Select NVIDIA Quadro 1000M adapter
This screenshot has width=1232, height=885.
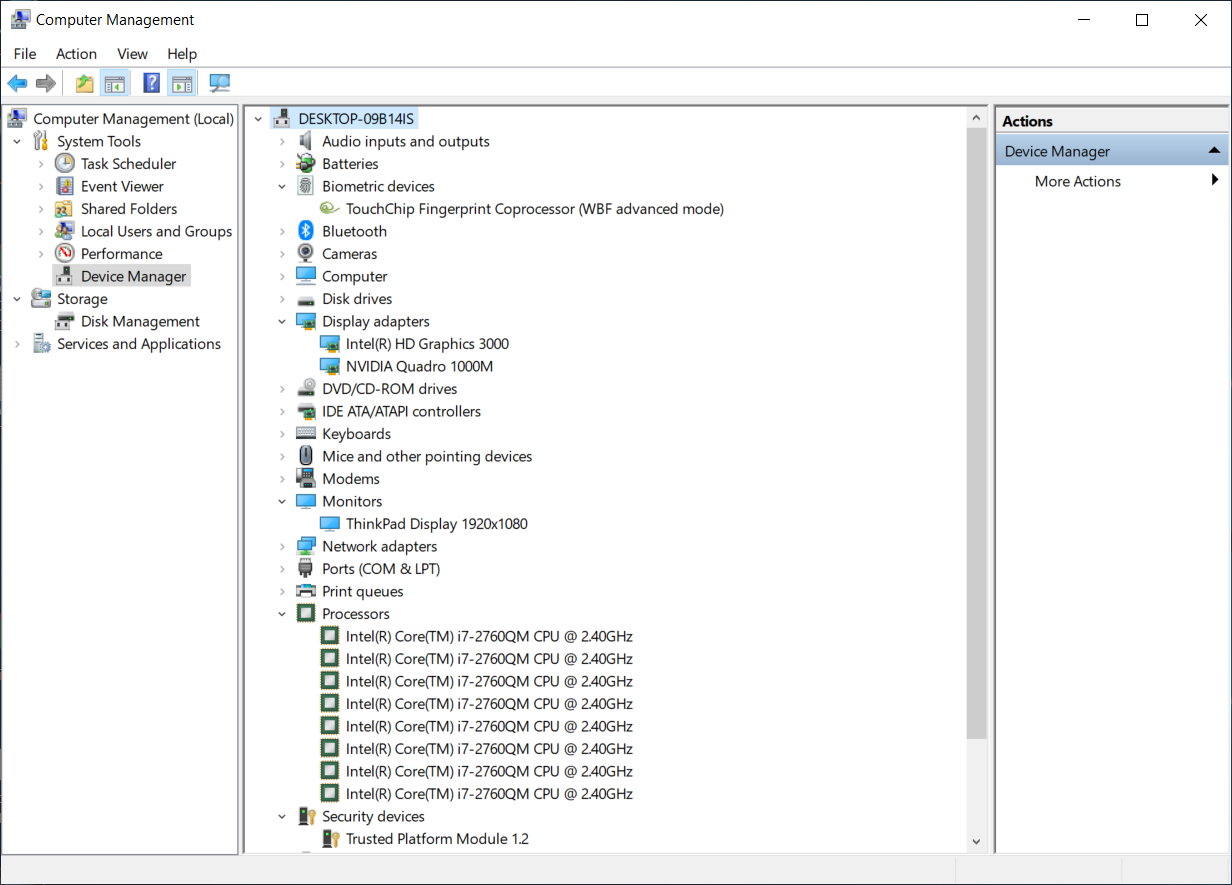(x=419, y=366)
